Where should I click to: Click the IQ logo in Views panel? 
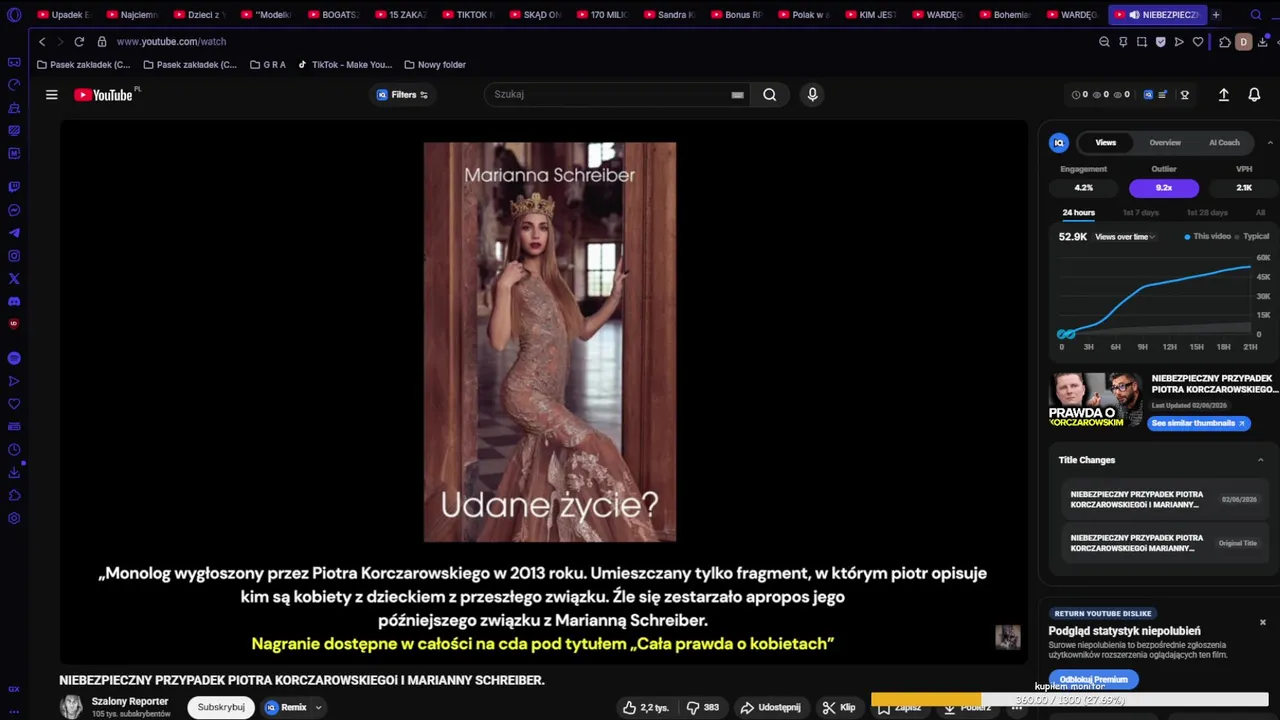coord(1059,143)
